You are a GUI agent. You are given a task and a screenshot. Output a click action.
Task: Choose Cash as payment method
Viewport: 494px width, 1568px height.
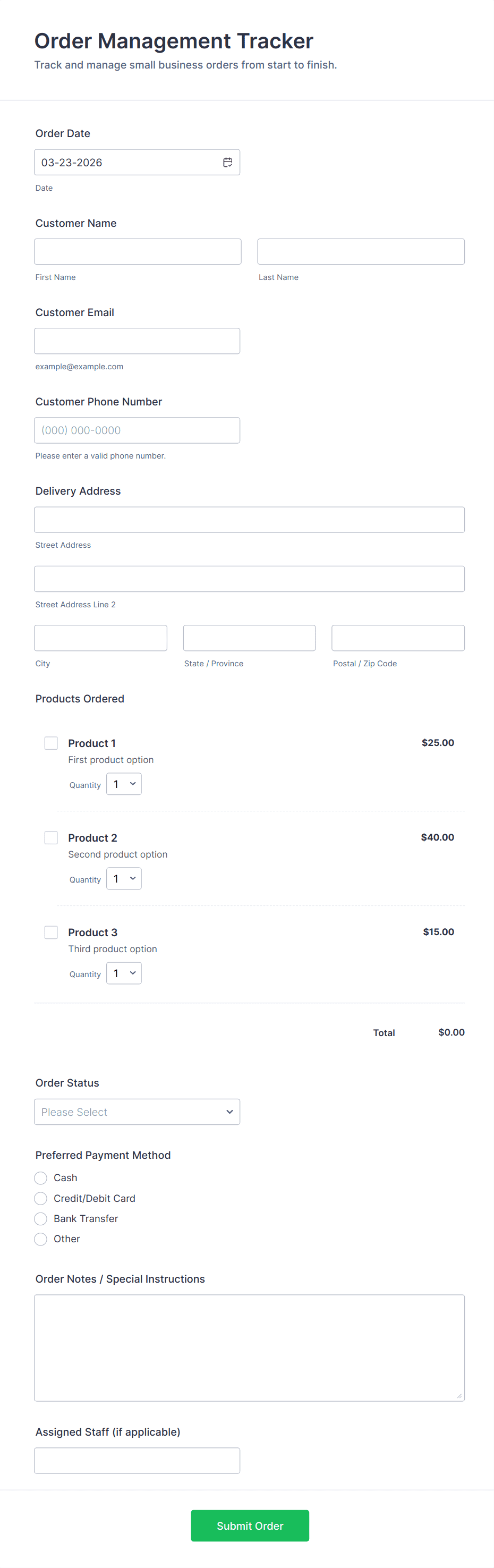point(41,1178)
